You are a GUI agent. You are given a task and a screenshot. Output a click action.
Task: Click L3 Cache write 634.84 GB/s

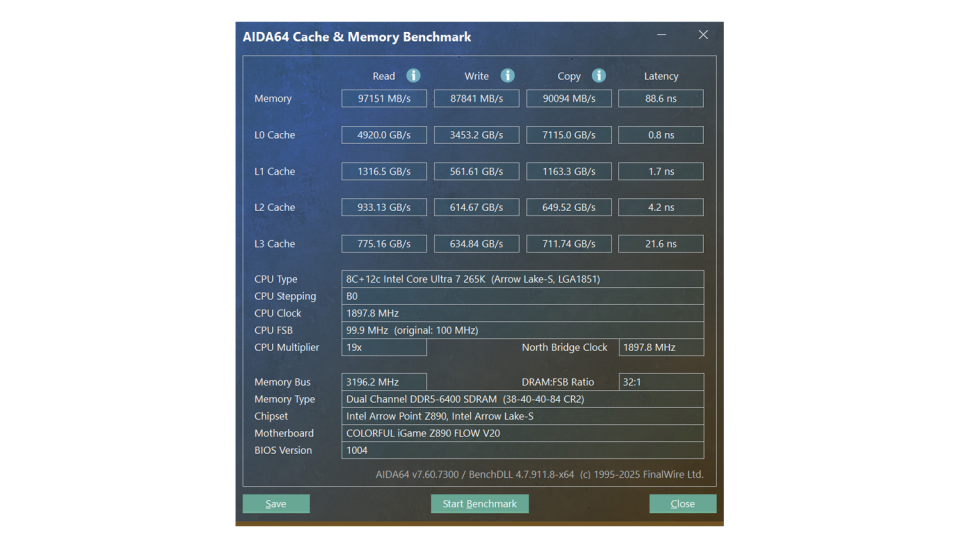476,244
